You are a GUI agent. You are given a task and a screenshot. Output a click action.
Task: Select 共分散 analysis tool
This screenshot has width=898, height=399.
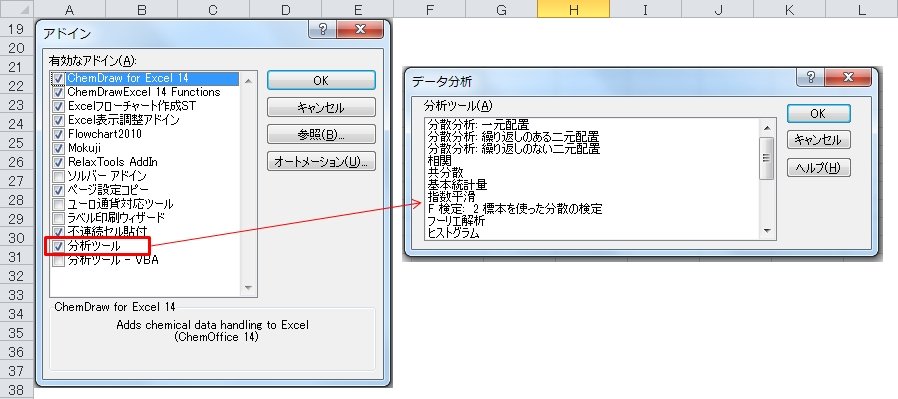(445, 173)
